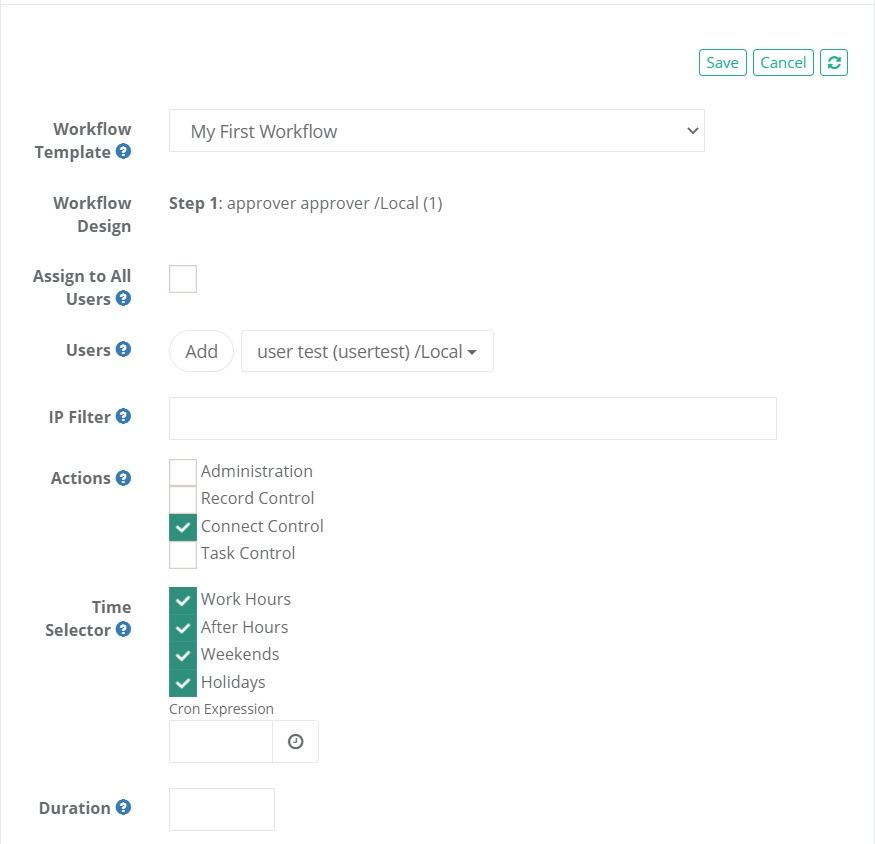Click the Cancel button

click(783, 62)
